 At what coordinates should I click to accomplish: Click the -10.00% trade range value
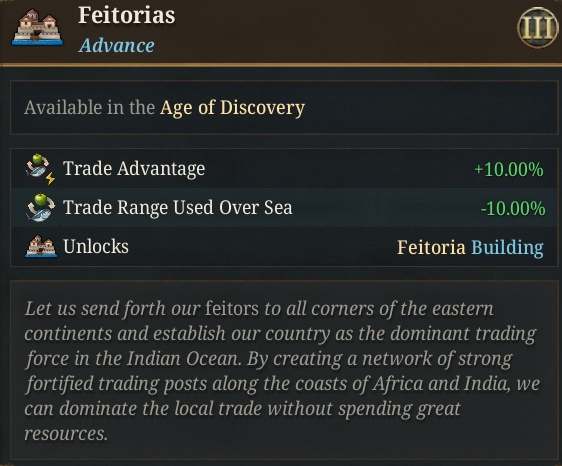tap(513, 209)
